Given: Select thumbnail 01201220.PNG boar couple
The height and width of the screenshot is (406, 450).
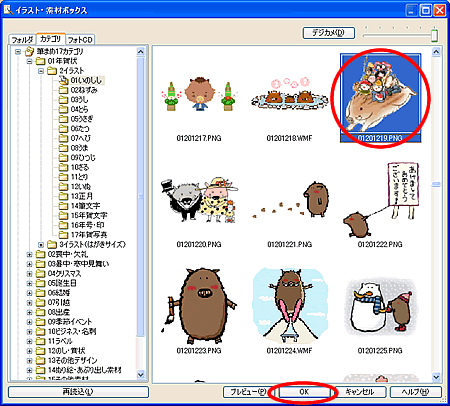Looking at the screenshot, I should coord(199,200).
